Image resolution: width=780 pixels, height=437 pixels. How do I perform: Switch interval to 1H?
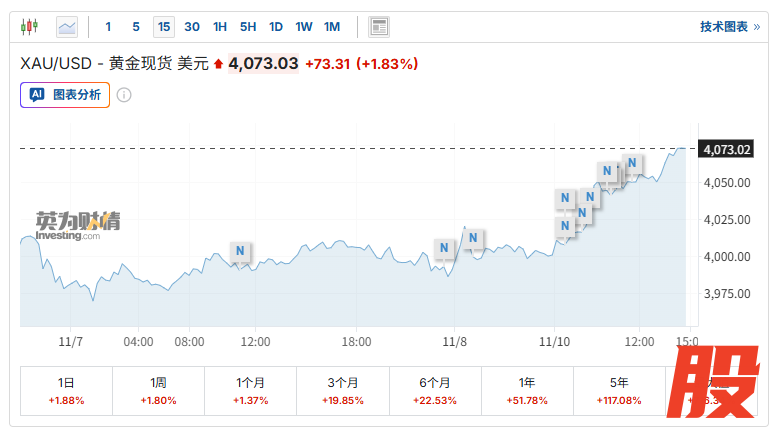[220, 27]
